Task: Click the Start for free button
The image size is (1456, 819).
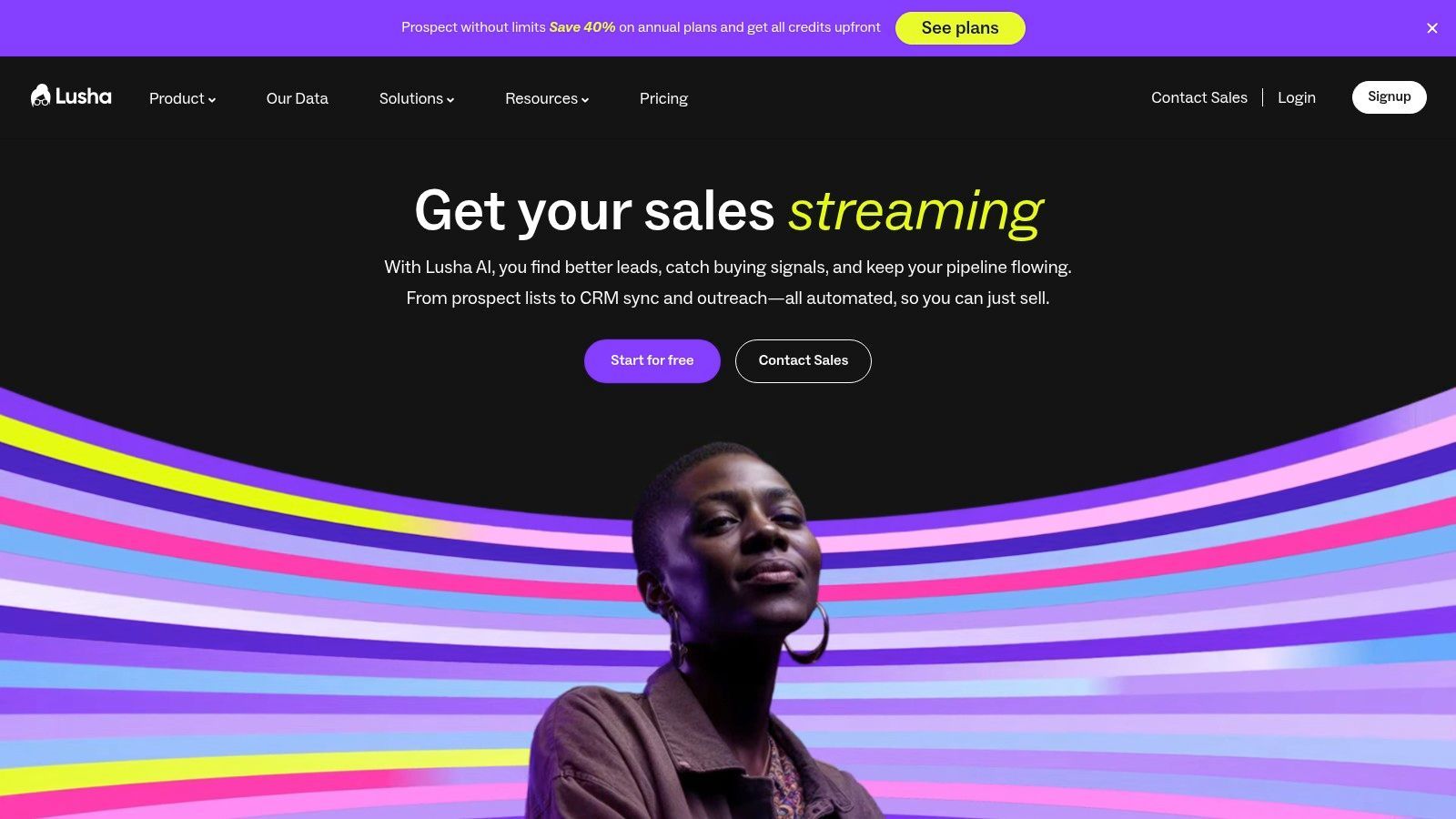Action: 652,361
